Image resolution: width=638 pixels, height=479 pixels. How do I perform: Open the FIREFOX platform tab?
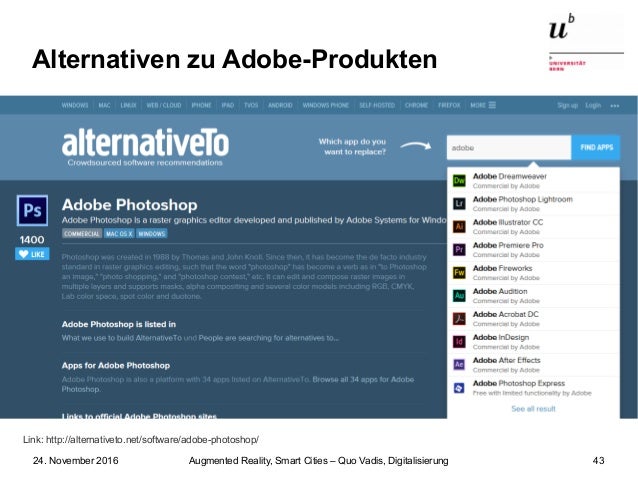click(449, 105)
